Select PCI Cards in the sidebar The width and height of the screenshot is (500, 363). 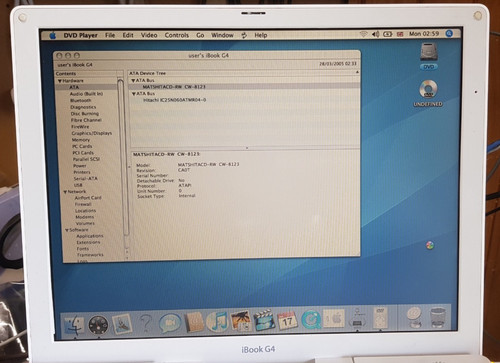pos(83,153)
